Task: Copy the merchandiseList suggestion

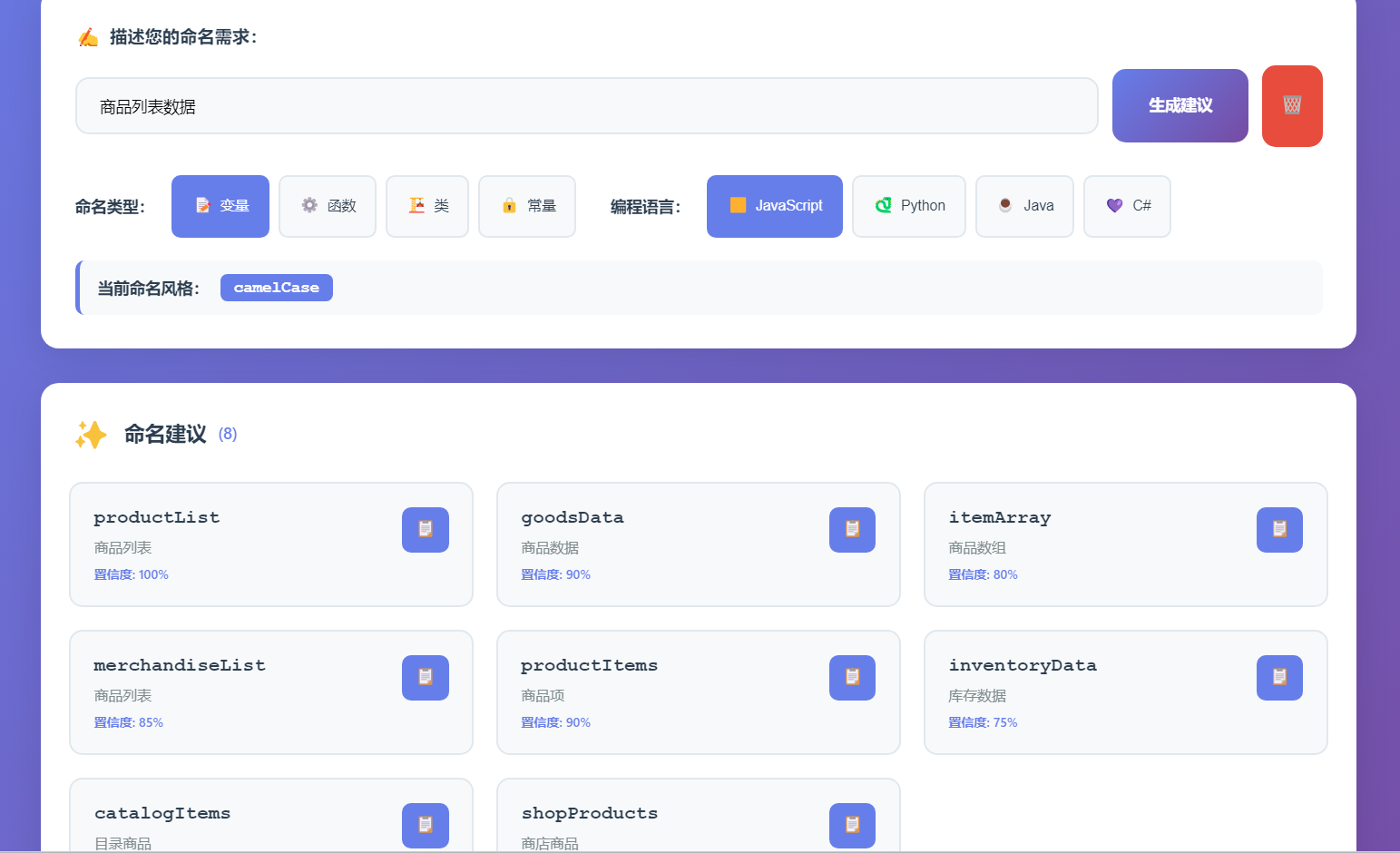Action: [426, 678]
